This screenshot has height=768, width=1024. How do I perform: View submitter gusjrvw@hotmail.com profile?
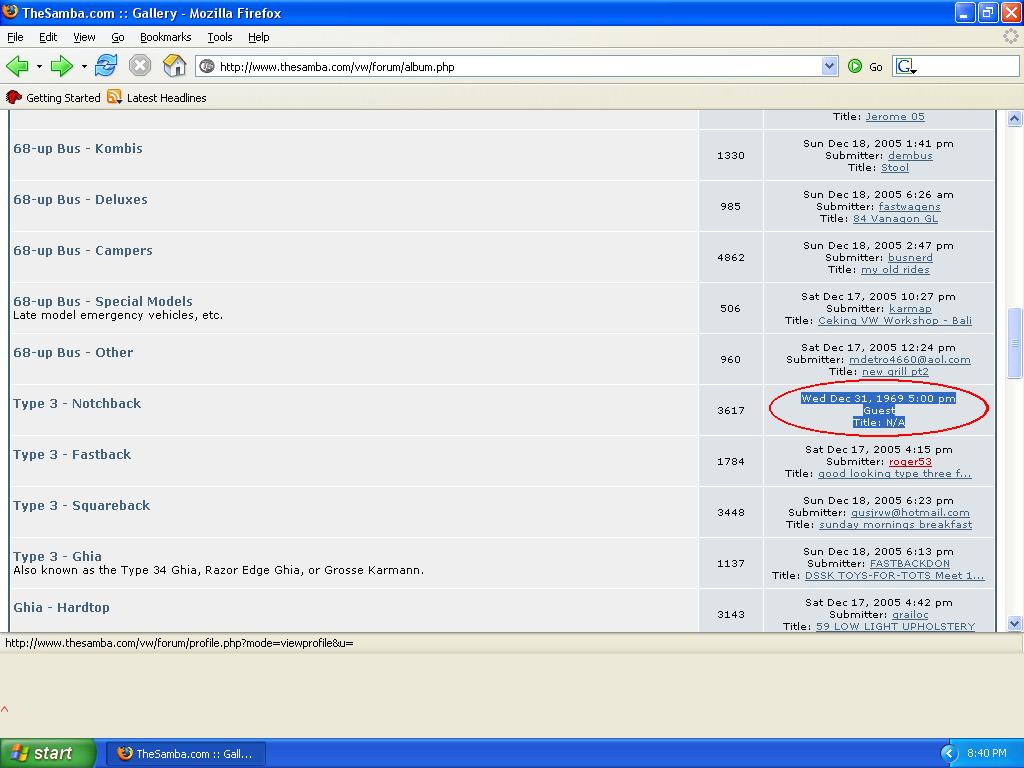pos(910,512)
